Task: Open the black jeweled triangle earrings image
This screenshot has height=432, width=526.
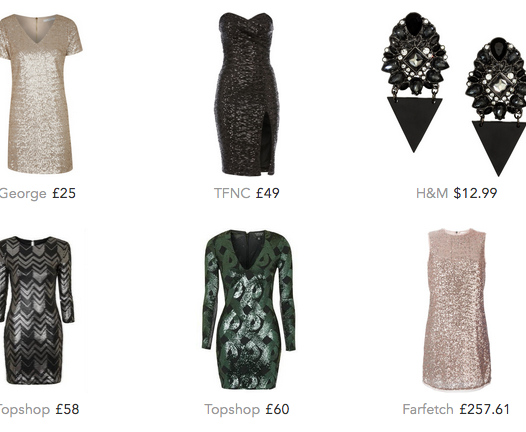Action: [x=454, y=94]
